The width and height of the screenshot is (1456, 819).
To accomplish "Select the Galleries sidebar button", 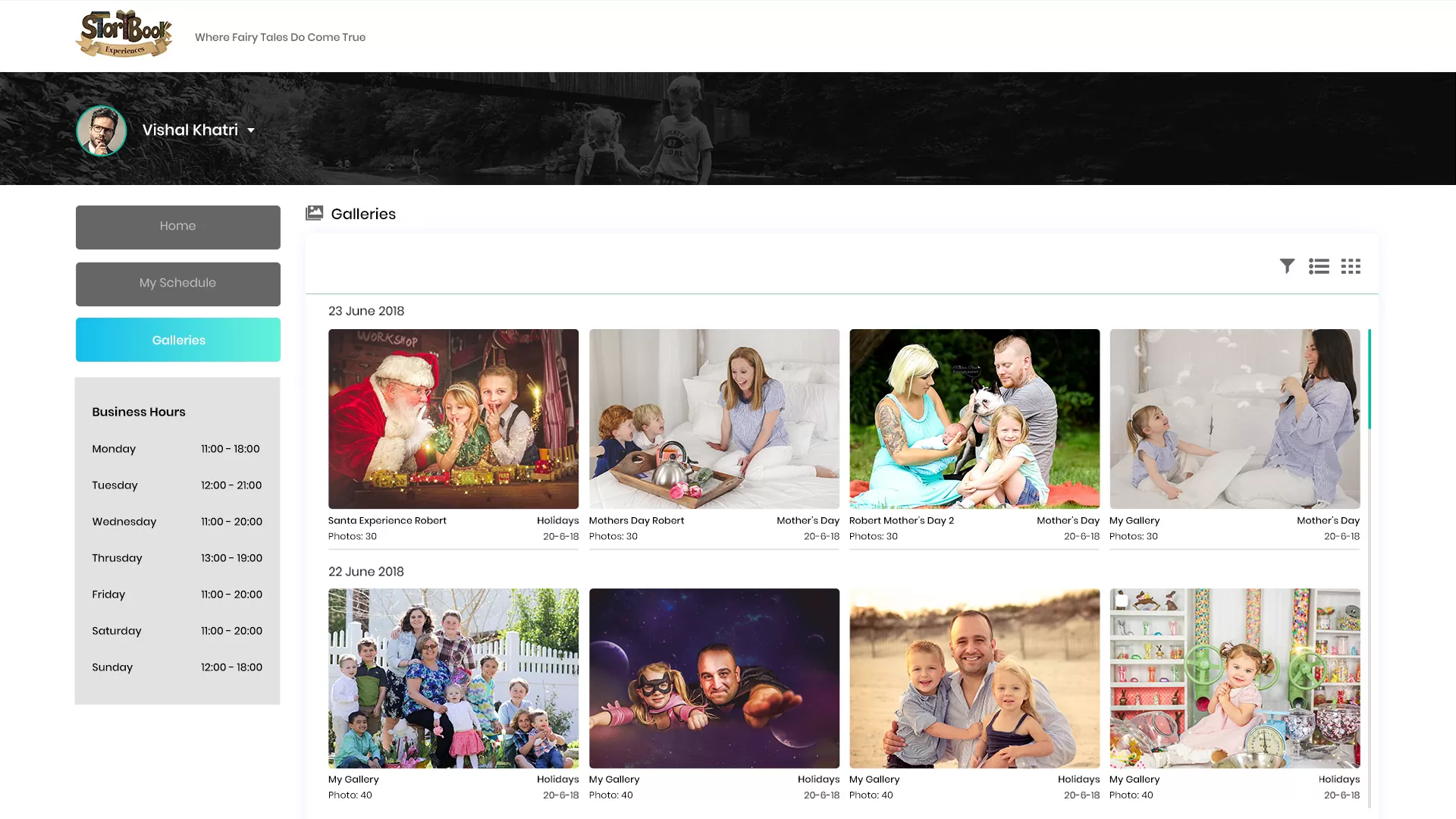I will [x=177, y=340].
